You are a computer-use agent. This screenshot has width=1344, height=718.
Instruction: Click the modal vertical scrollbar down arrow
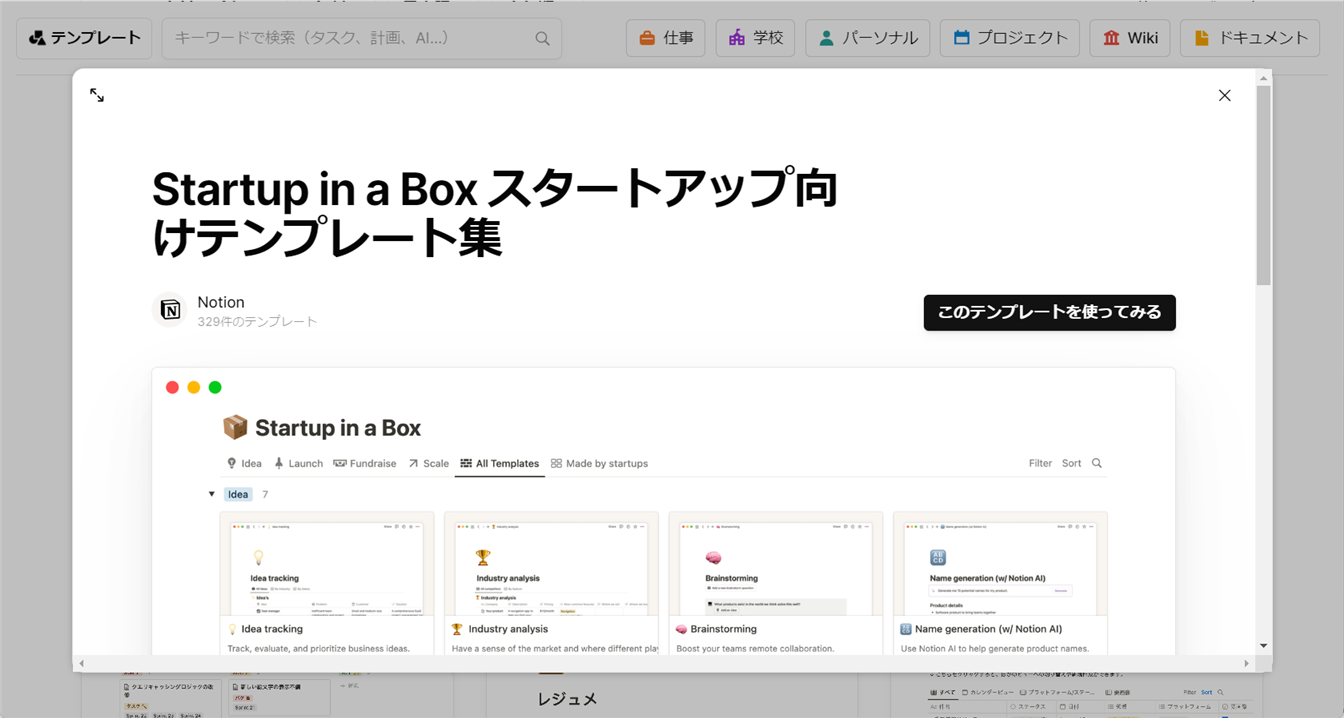[x=1264, y=646]
